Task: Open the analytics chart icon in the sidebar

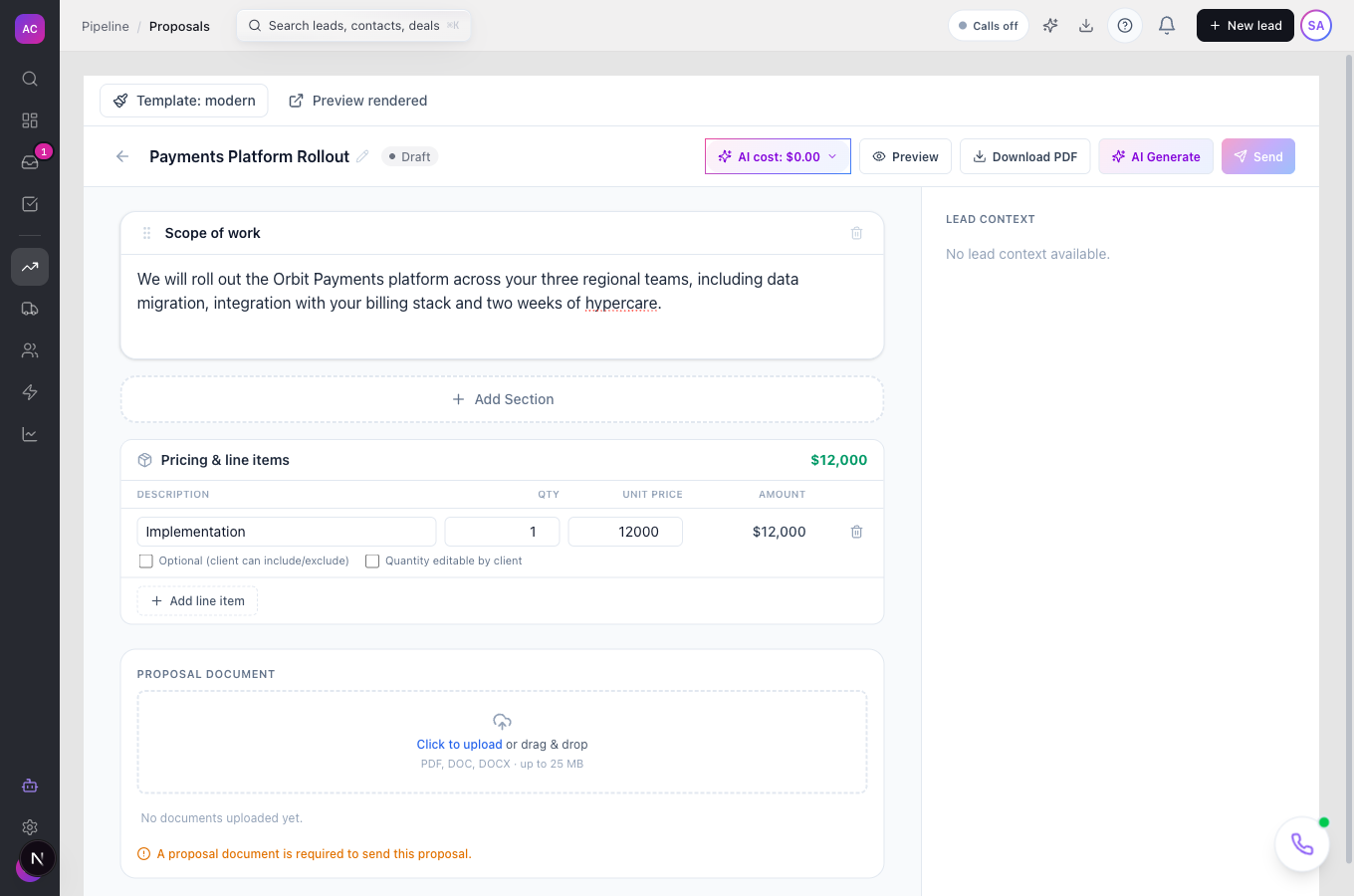Action: (30, 434)
